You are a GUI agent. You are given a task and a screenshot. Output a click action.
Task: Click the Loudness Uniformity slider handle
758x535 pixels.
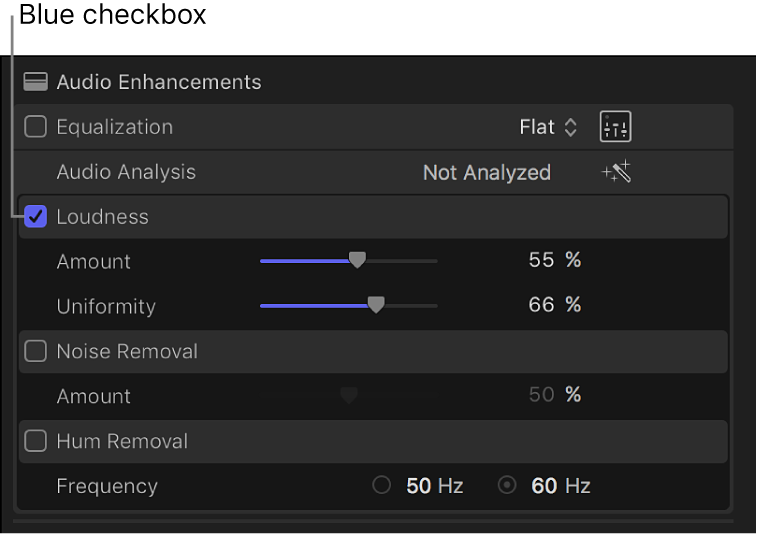coord(375,306)
